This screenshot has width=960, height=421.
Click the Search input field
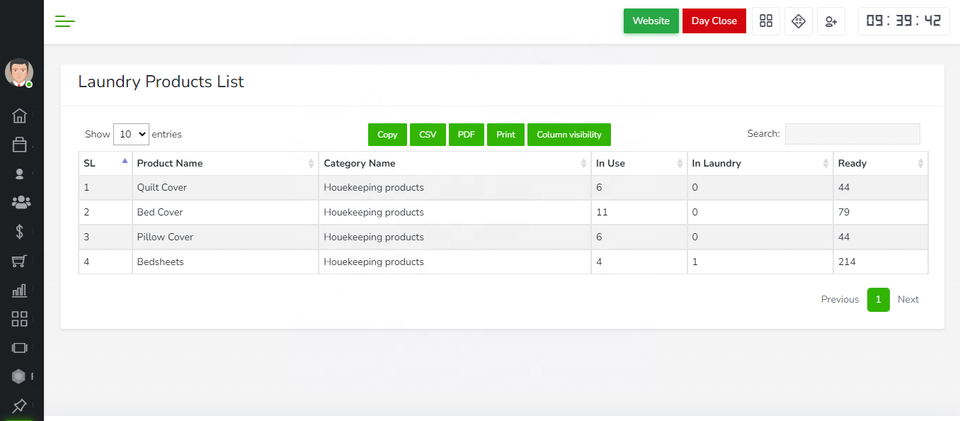point(852,134)
